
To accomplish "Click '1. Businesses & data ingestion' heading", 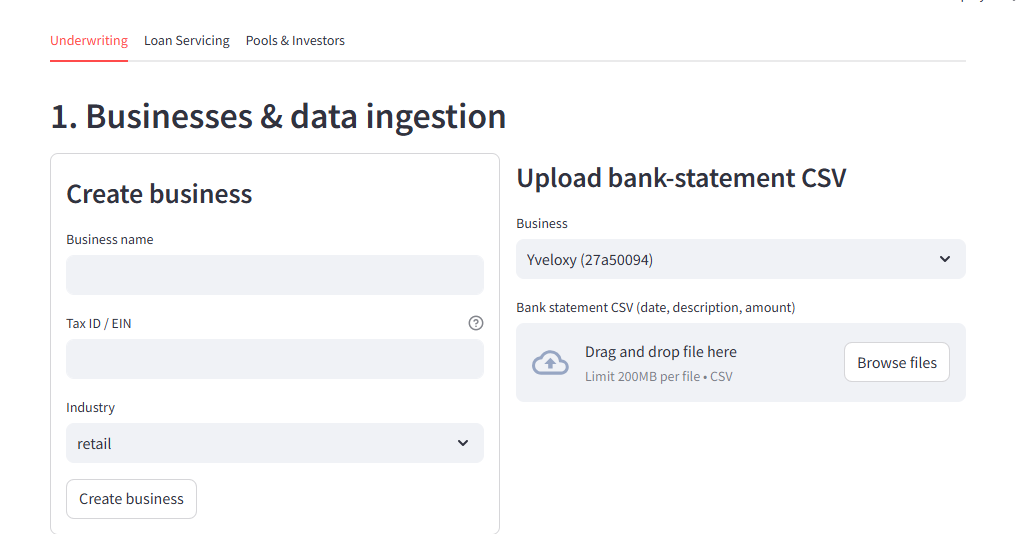I will tap(278, 117).
